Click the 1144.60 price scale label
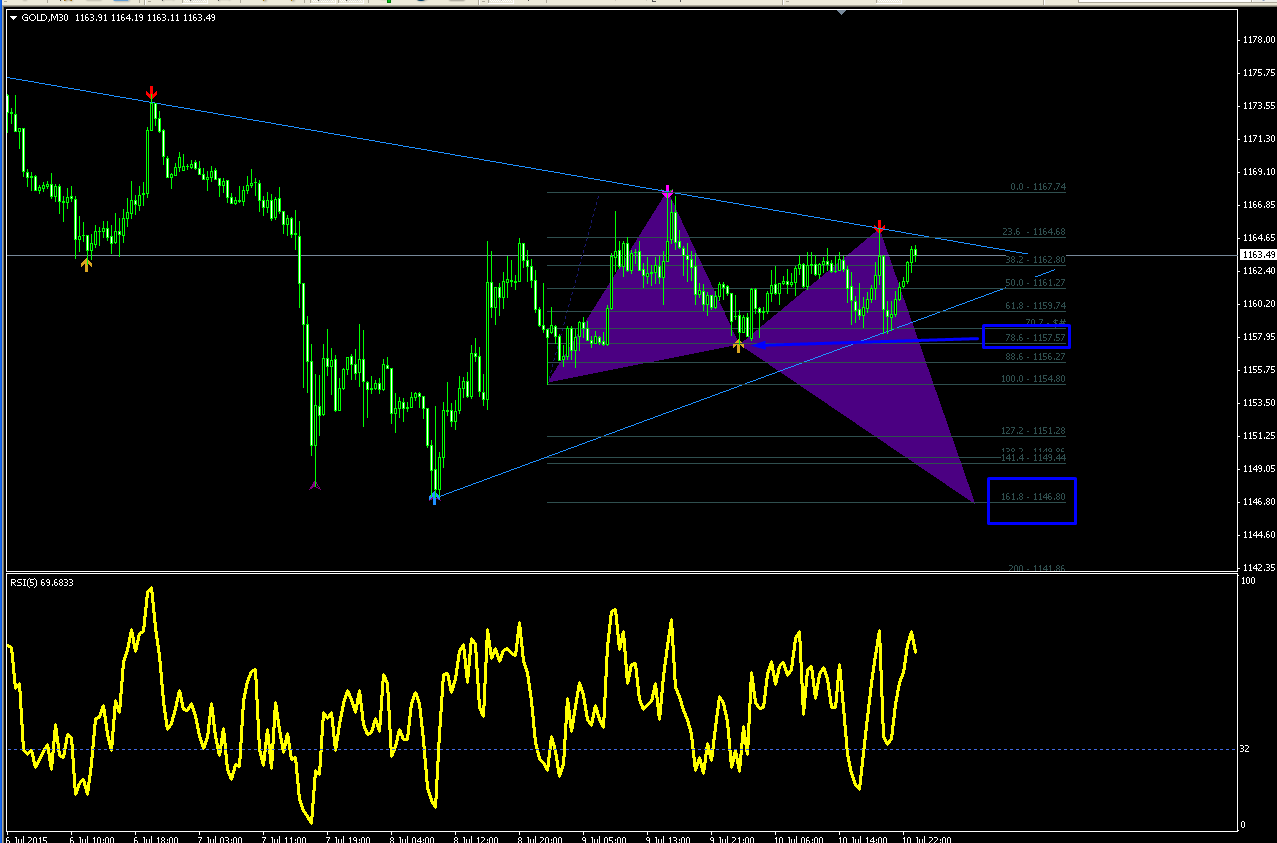This screenshot has height=843, width=1277. pos(1257,535)
